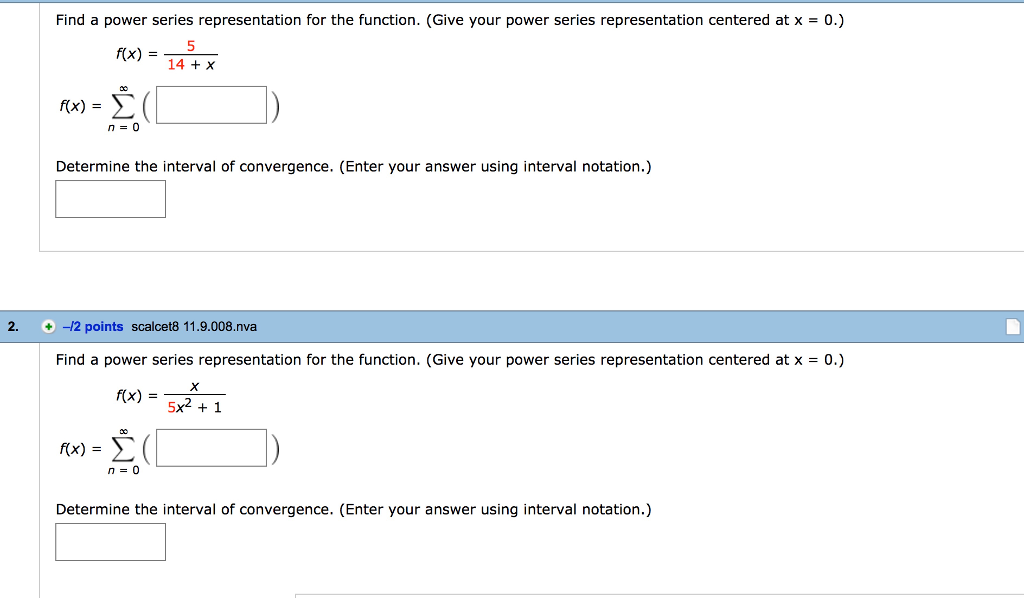Click the circular green icon in question 2 header

coord(50,326)
